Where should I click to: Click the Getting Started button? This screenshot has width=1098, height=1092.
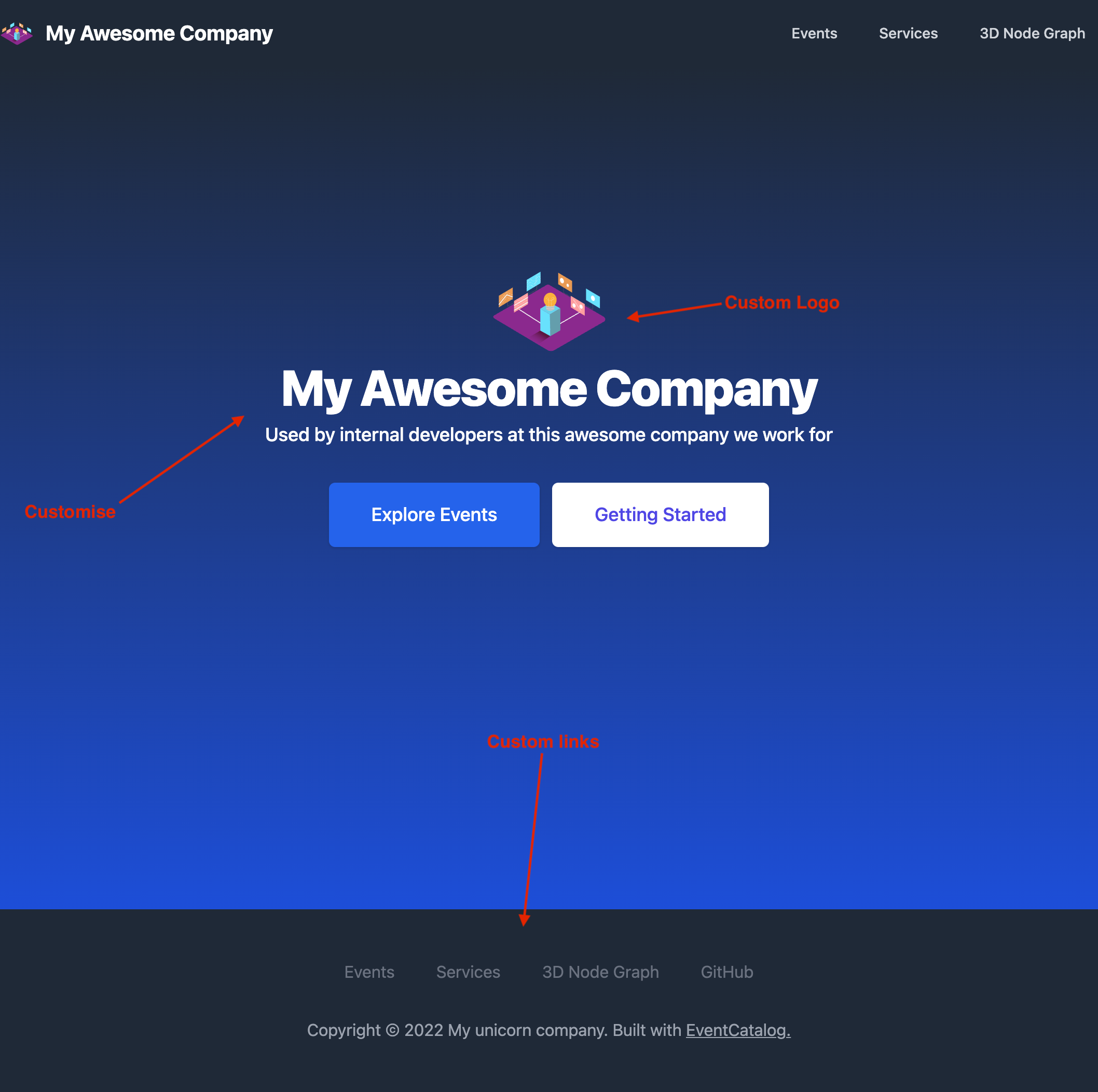tap(661, 514)
